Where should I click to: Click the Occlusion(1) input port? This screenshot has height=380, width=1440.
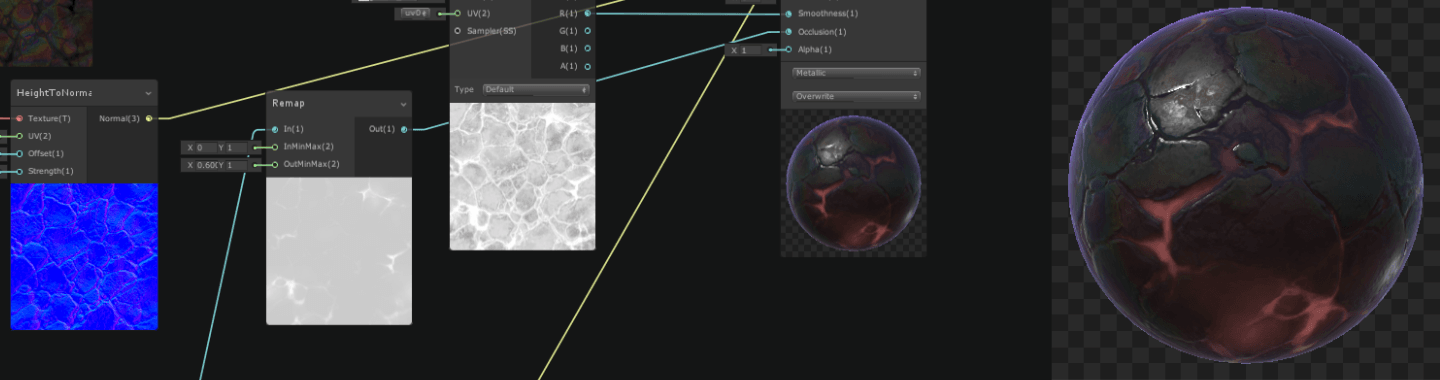pos(789,32)
